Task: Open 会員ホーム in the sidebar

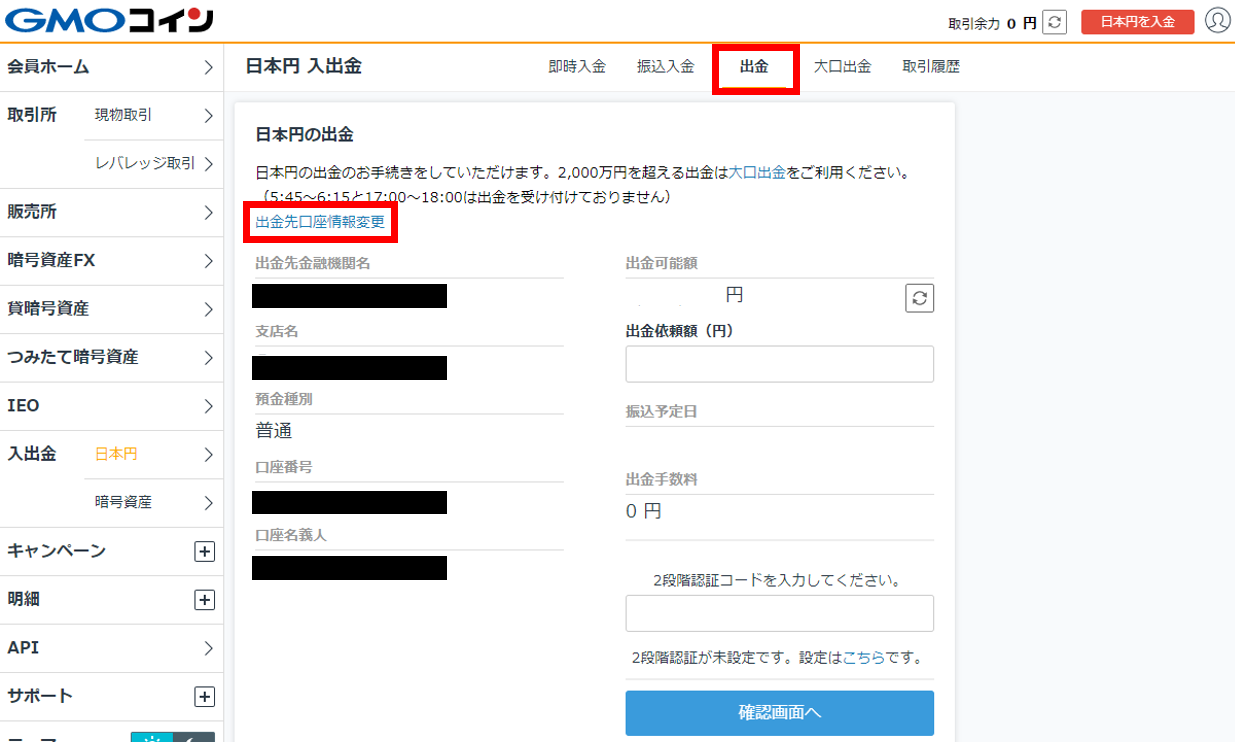Action: (111, 67)
